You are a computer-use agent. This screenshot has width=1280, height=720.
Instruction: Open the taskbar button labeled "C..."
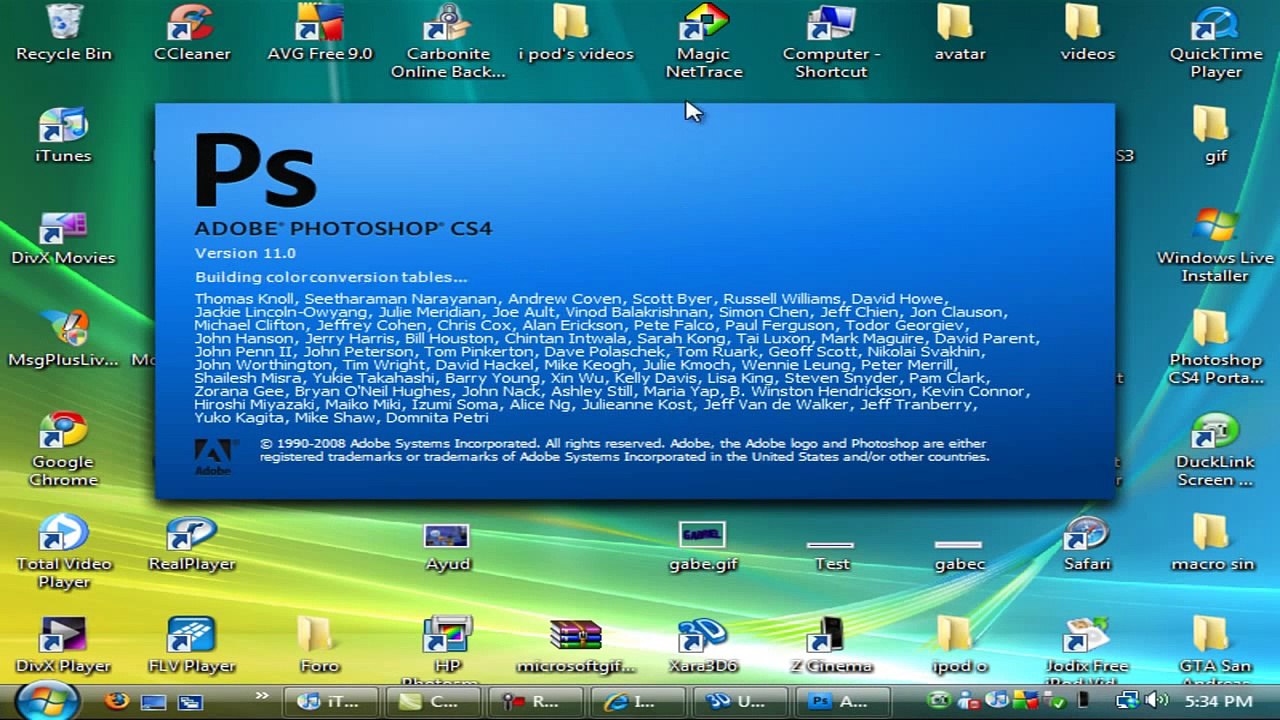click(x=433, y=701)
